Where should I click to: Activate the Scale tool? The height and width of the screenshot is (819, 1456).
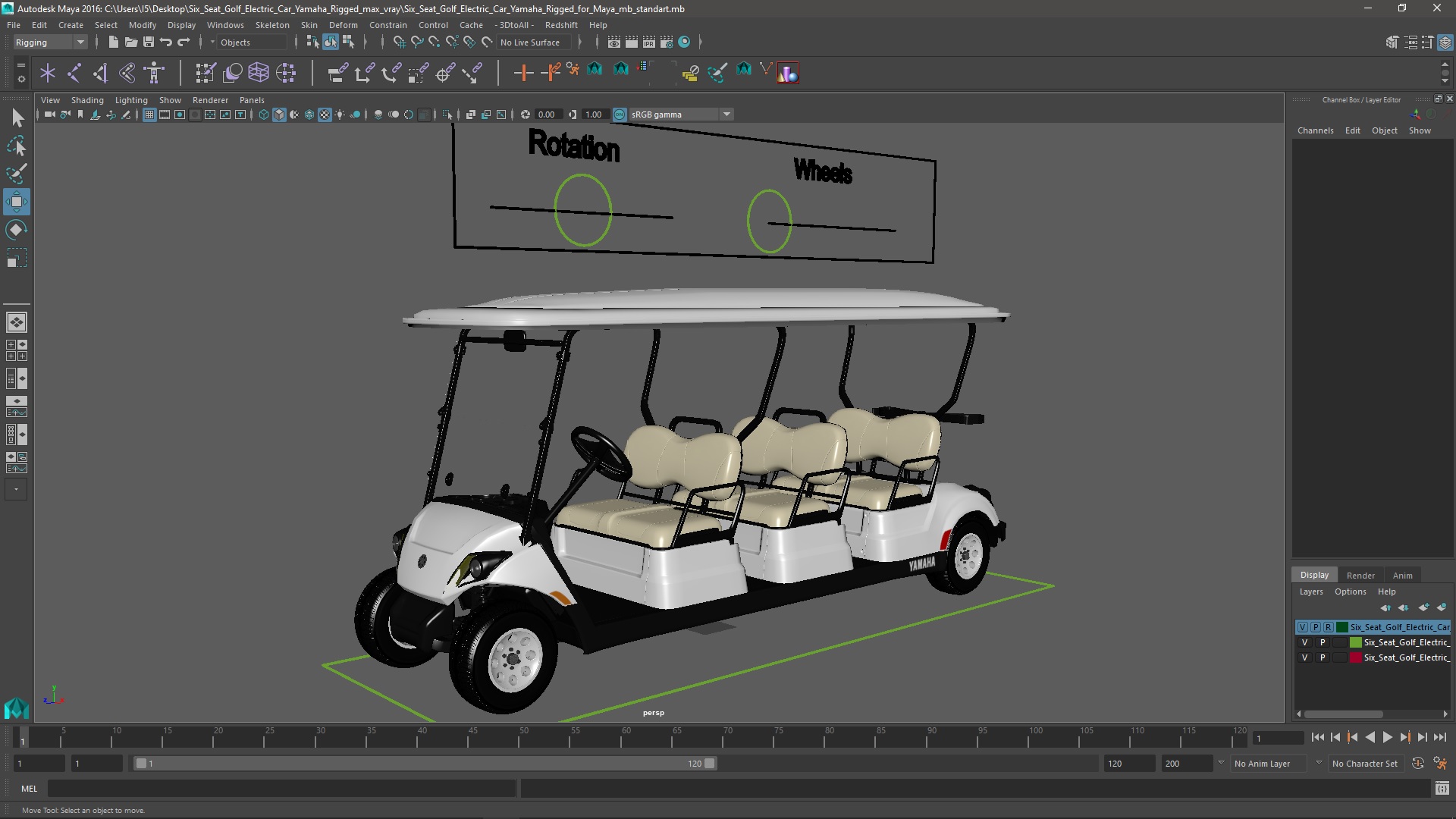point(17,258)
